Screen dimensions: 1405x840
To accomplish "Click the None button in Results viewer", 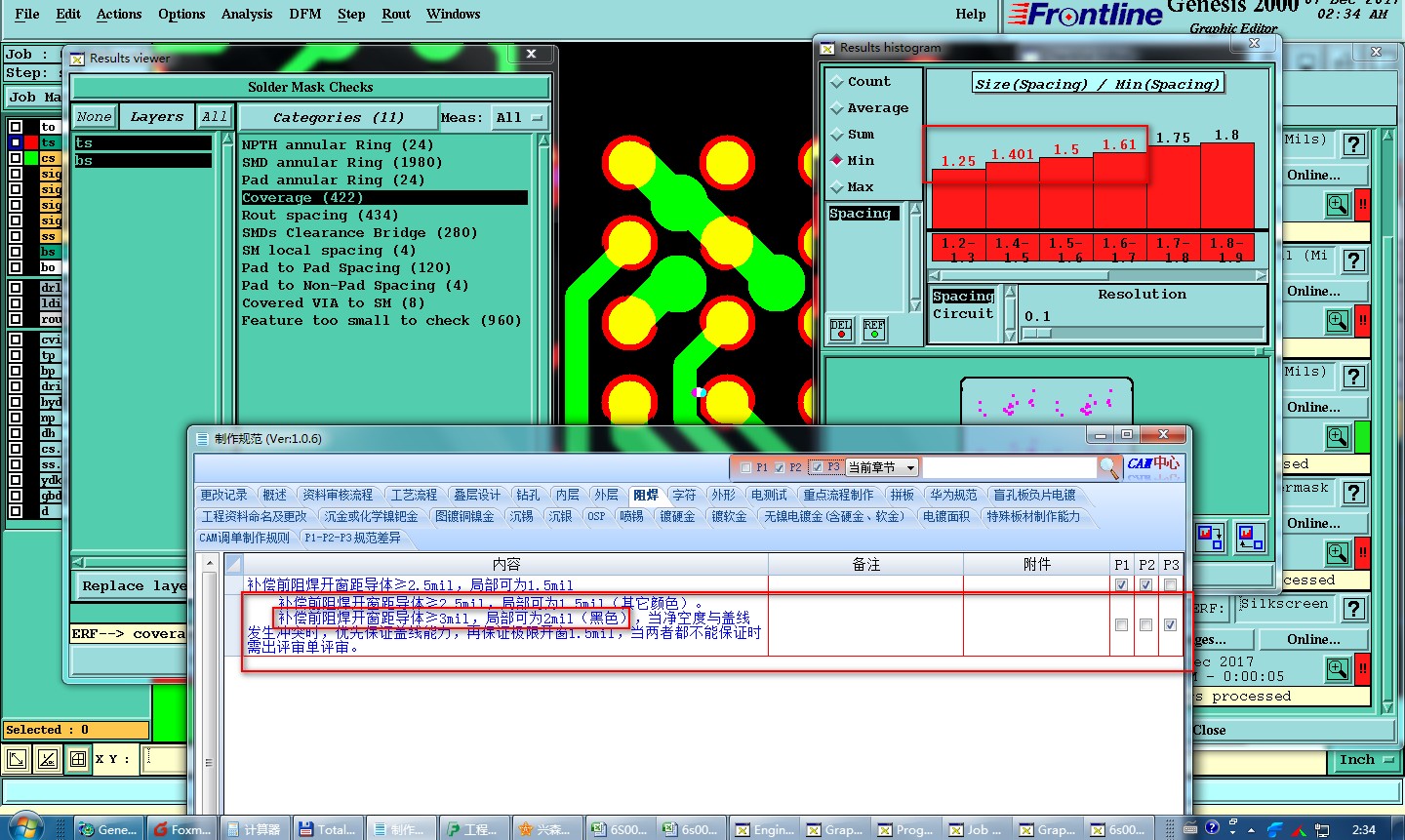I will (95, 117).
